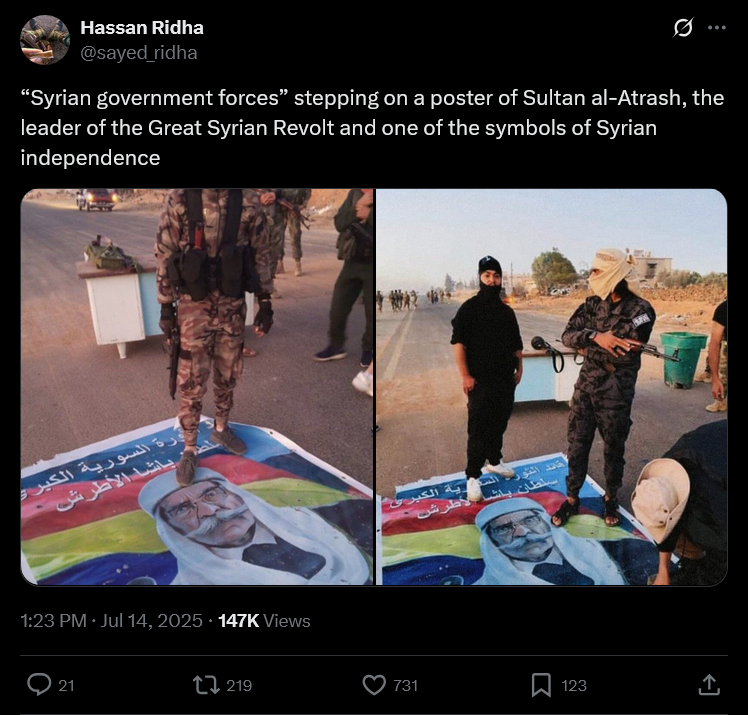The image size is (748, 715).
Task: Click the reply speech bubble icon
Action: tap(39, 685)
